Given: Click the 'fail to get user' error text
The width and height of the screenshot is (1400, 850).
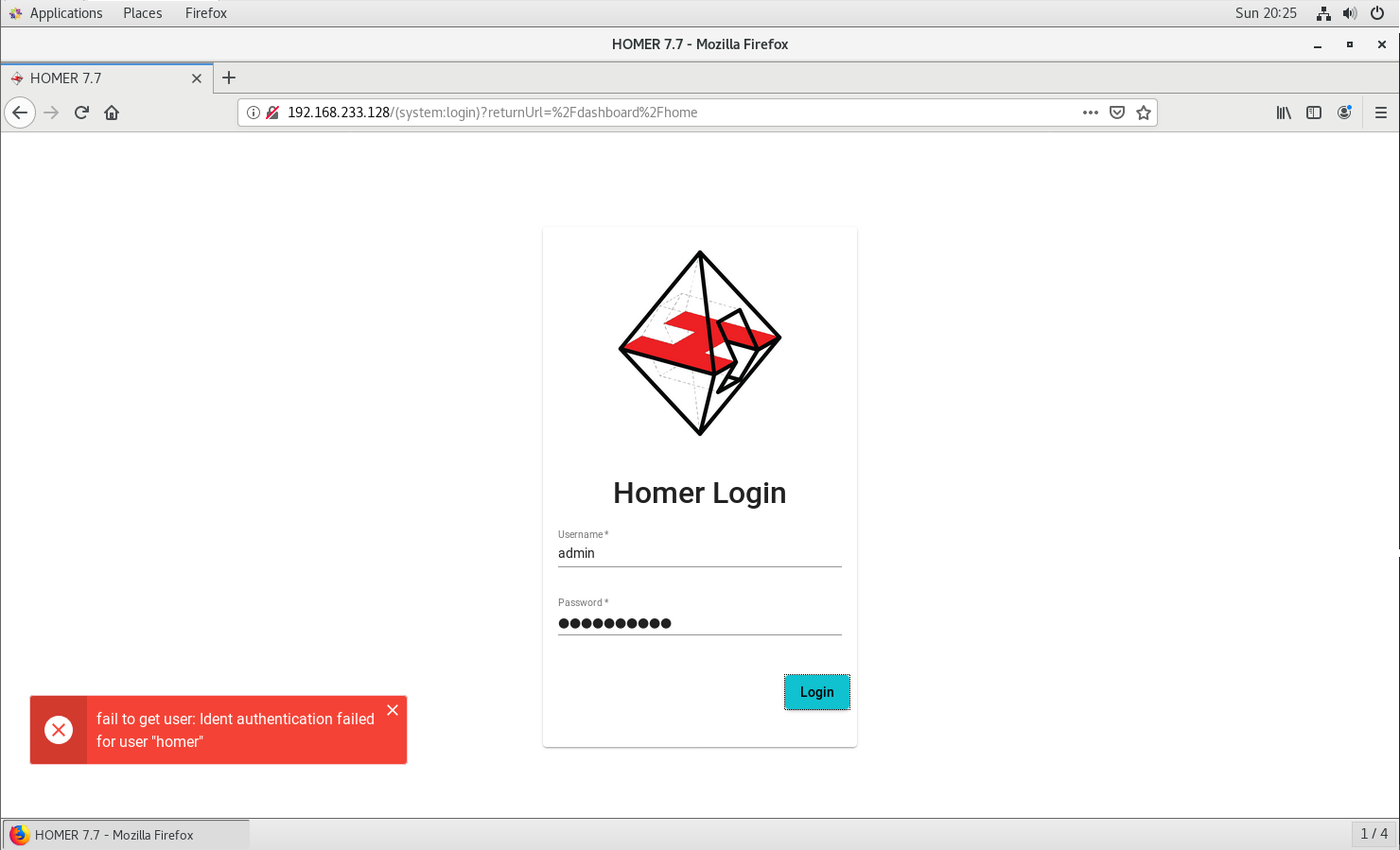Looking at the screenshot, I should pos(236,730).
